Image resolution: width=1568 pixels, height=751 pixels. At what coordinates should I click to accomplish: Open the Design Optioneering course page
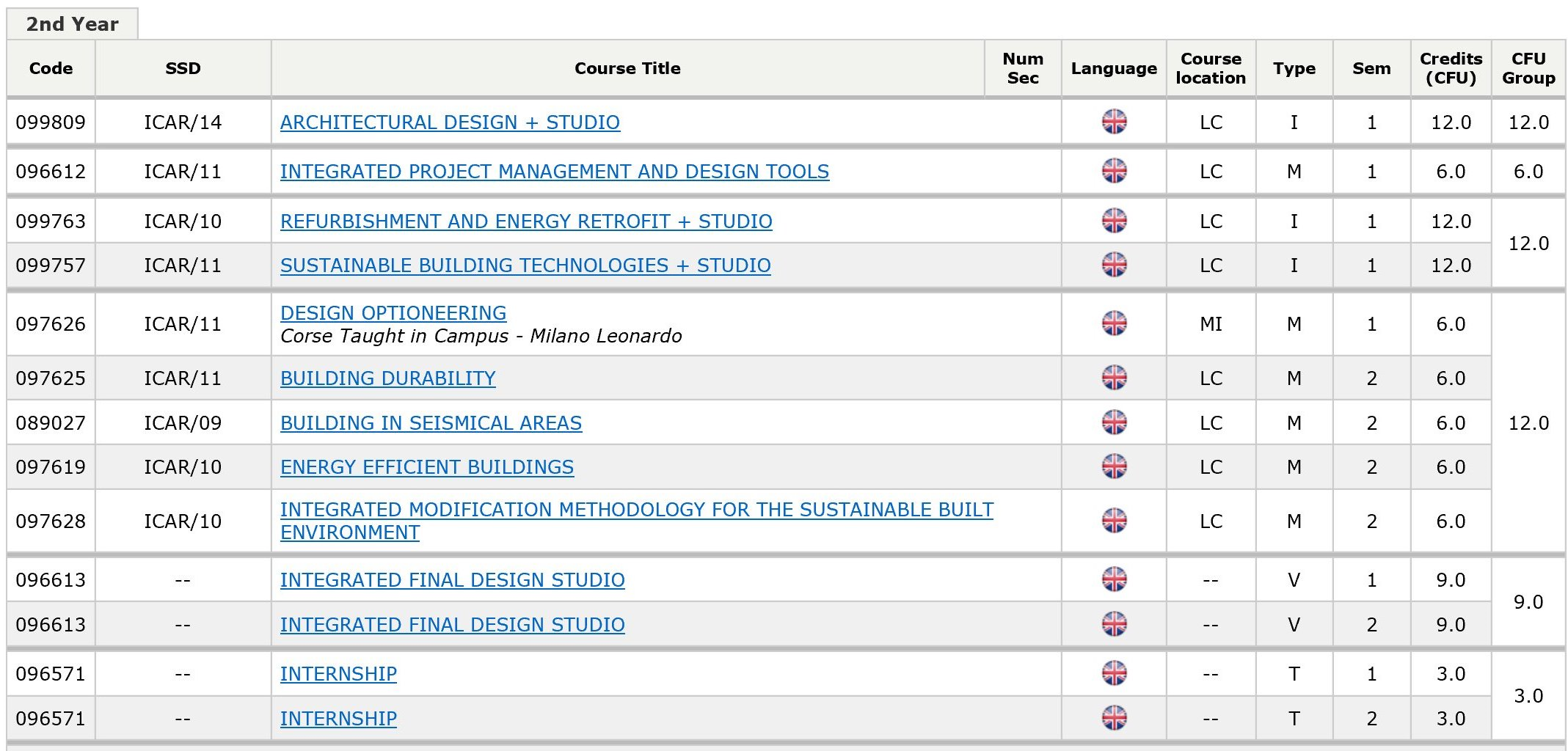coord(393,313)
